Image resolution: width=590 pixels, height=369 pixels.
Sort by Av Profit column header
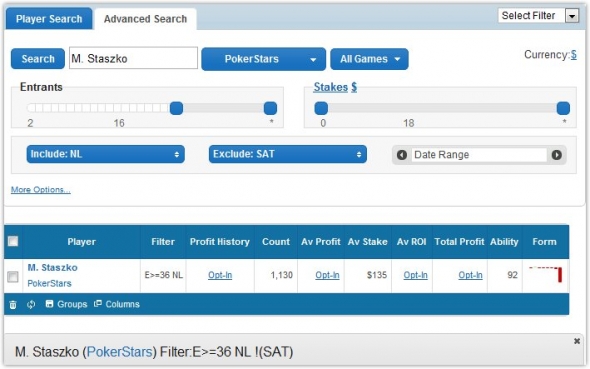pyautogui.click(x=321, y=242)
